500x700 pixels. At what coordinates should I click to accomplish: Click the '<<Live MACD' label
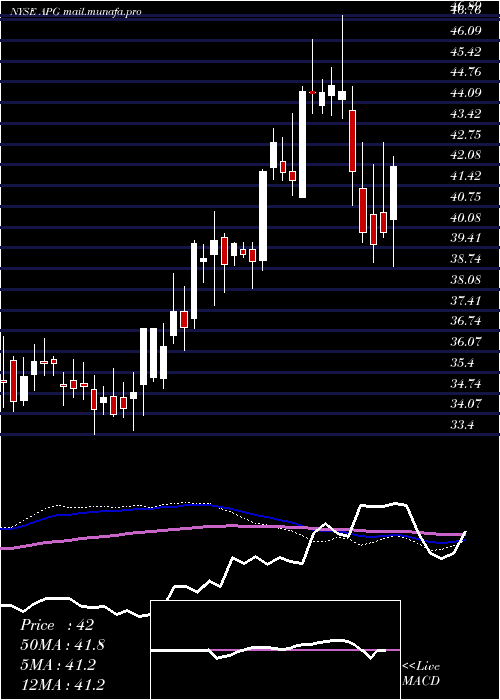(x=421, y=674)
